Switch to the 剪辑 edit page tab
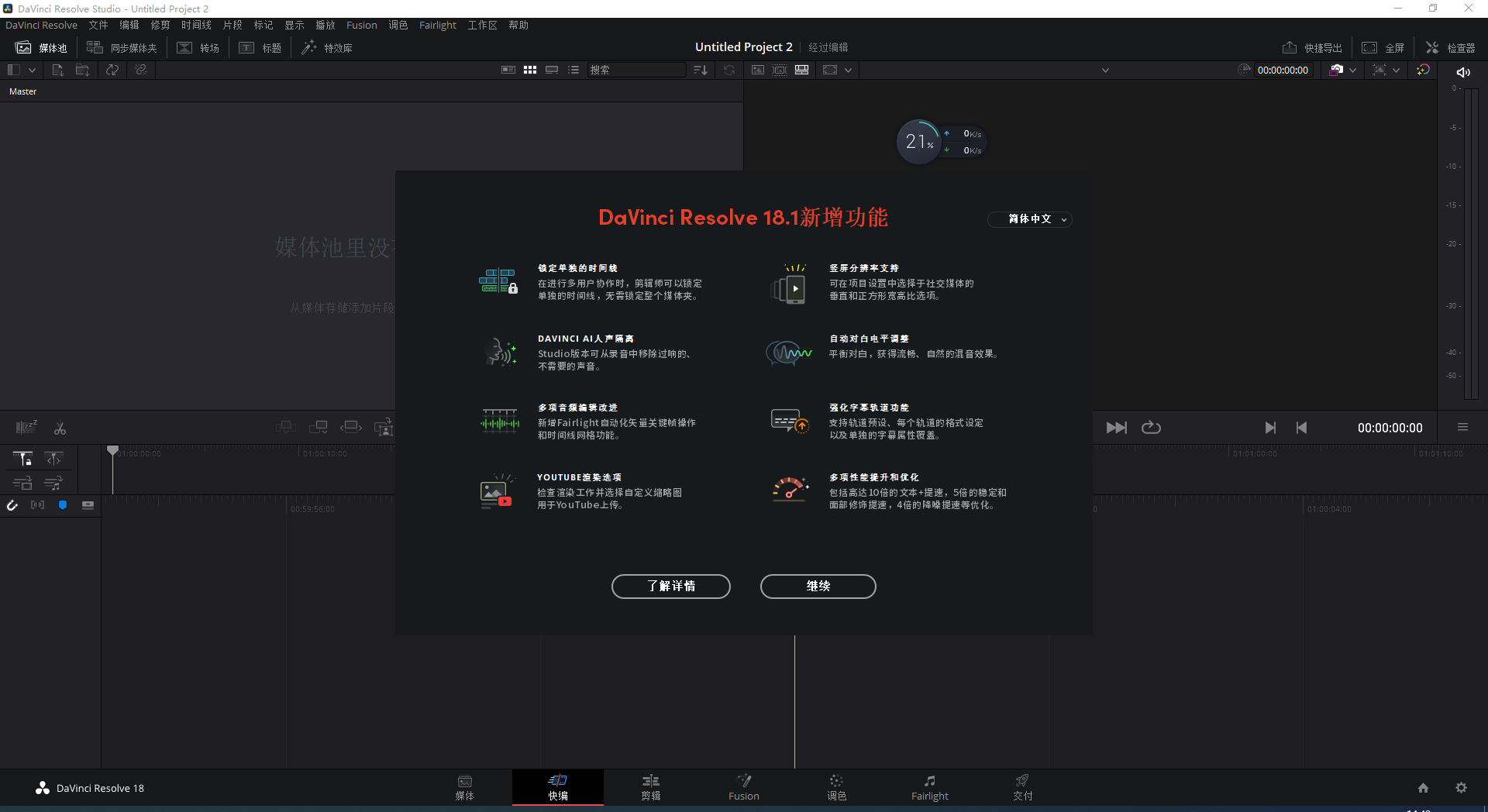 (x=651, y=787)
